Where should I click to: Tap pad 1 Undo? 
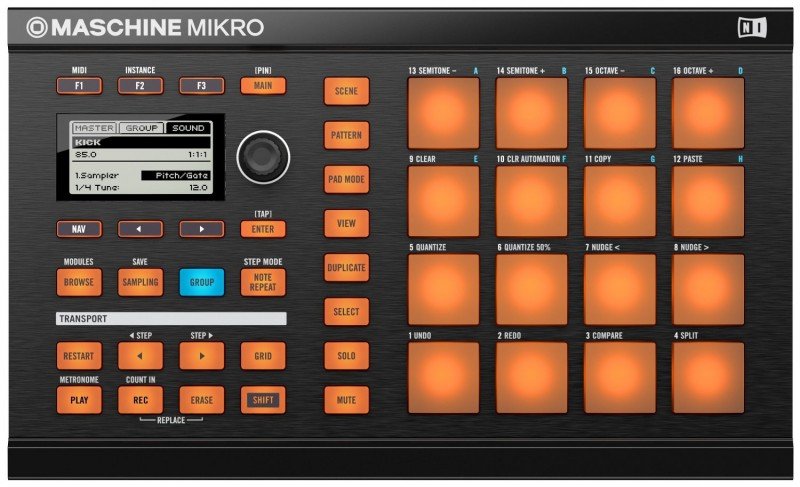click(443, 377)
